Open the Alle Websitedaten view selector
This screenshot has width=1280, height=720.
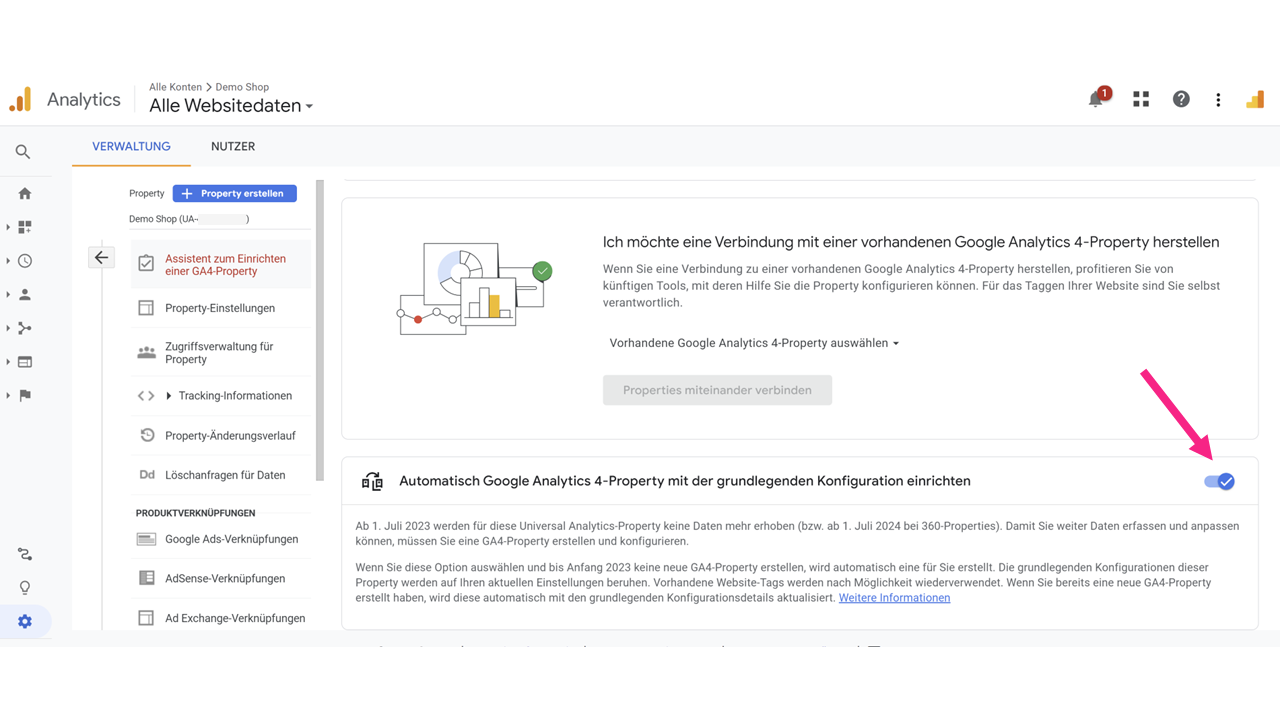tap(231, 106)
